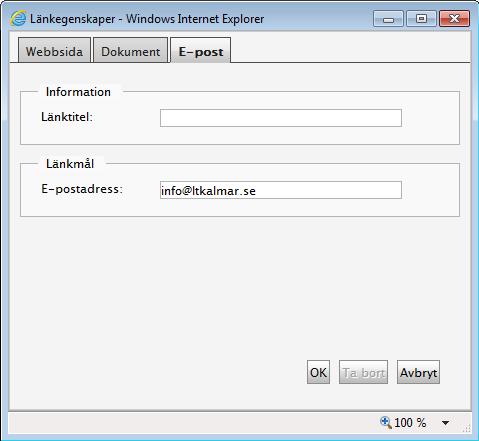Screen dimensions: 479x441
Task: Minimize the Länkegenskaper window
Action: (388, 19)
